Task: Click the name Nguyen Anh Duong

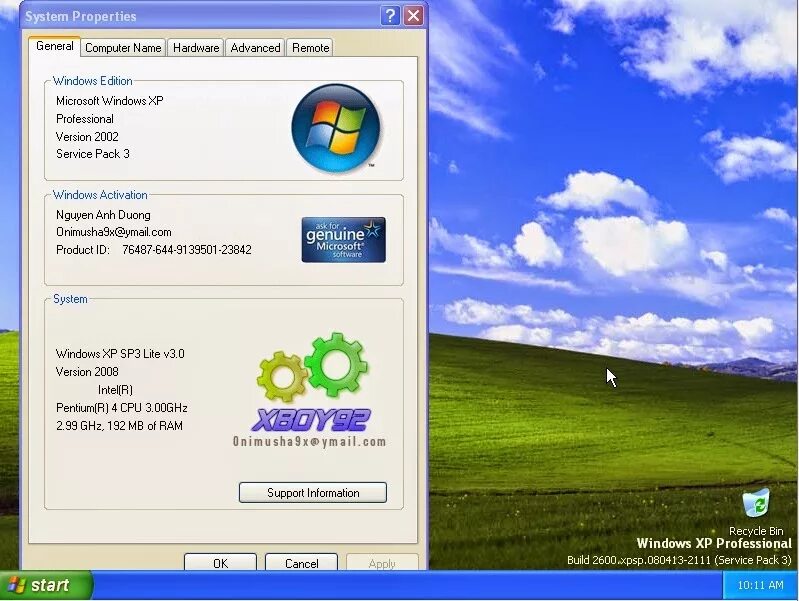Action: (x=103, y=215)
